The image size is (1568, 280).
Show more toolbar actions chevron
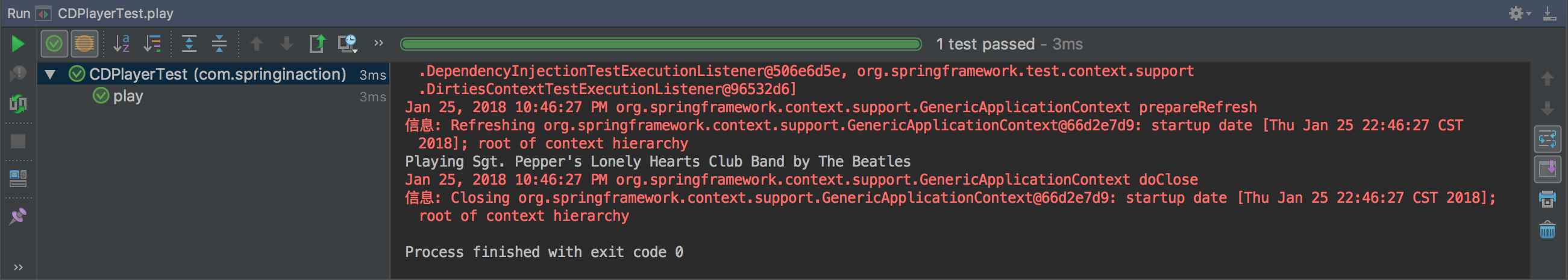pyautogui.click(x=379, y=43)
